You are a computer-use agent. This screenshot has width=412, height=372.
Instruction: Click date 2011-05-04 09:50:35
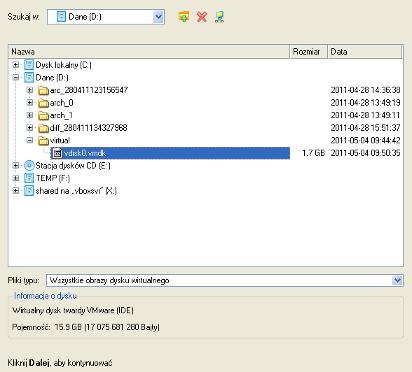tap(365, 153)
